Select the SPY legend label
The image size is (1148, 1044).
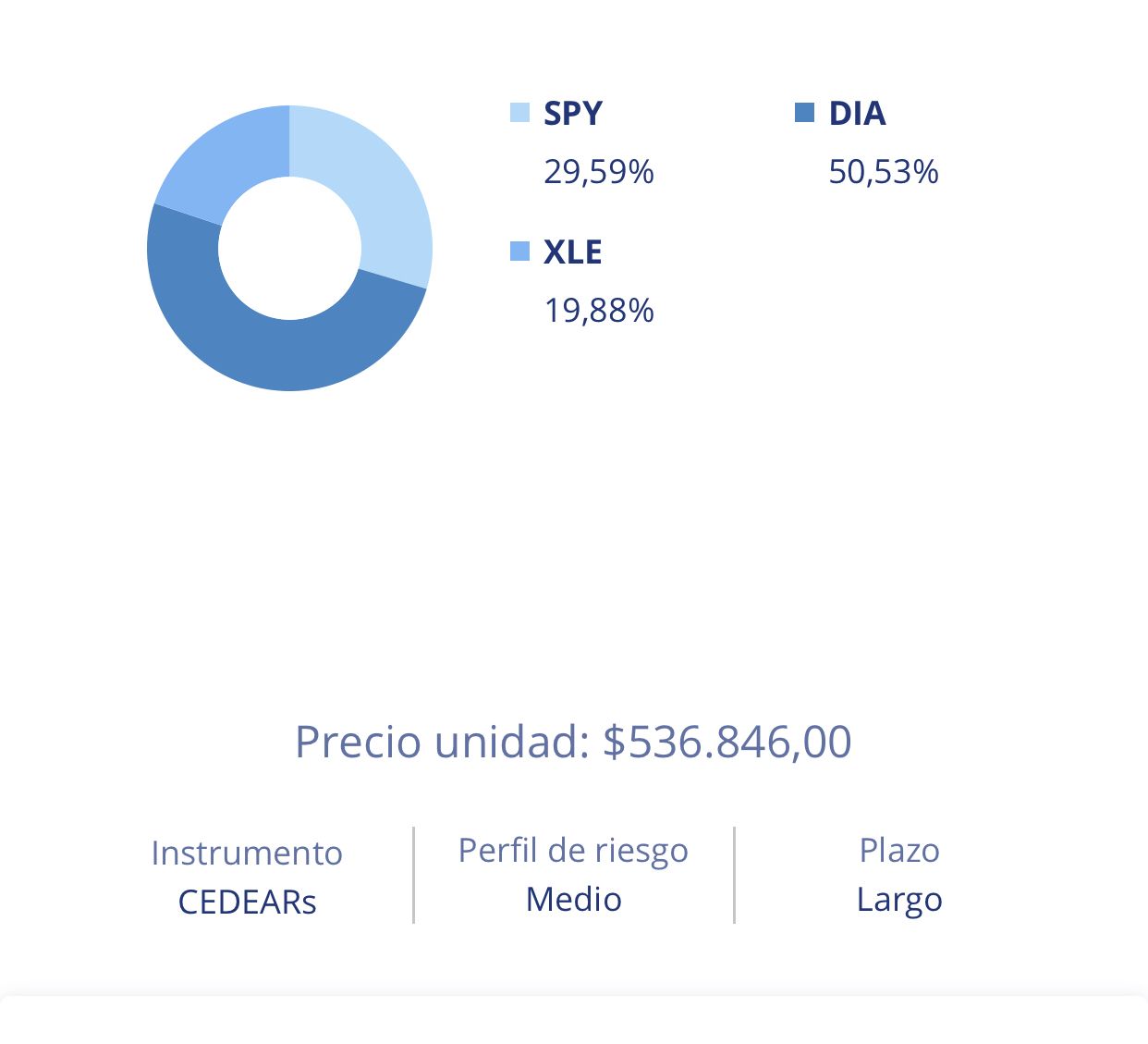[x=573, y=113]
